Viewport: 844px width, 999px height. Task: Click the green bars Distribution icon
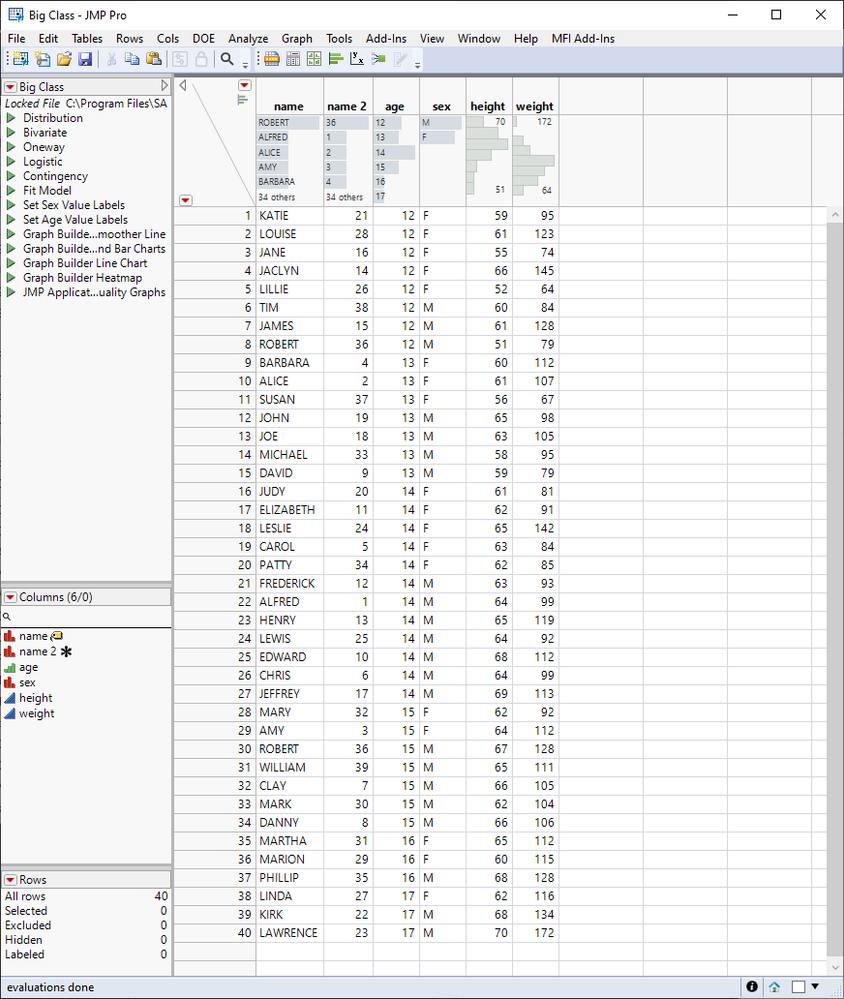coord(336,59)
